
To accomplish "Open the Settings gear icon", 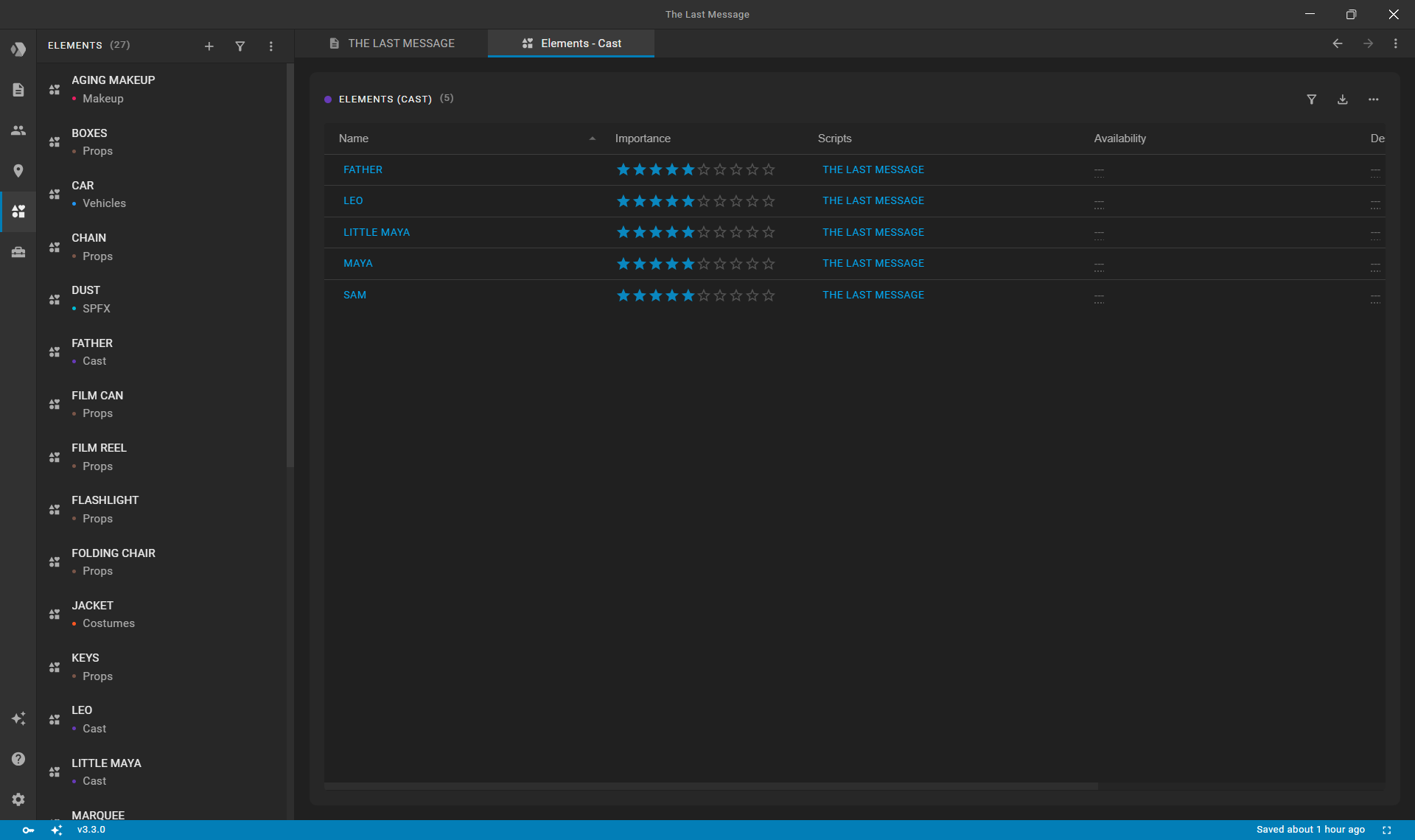I will pos(18,799).
